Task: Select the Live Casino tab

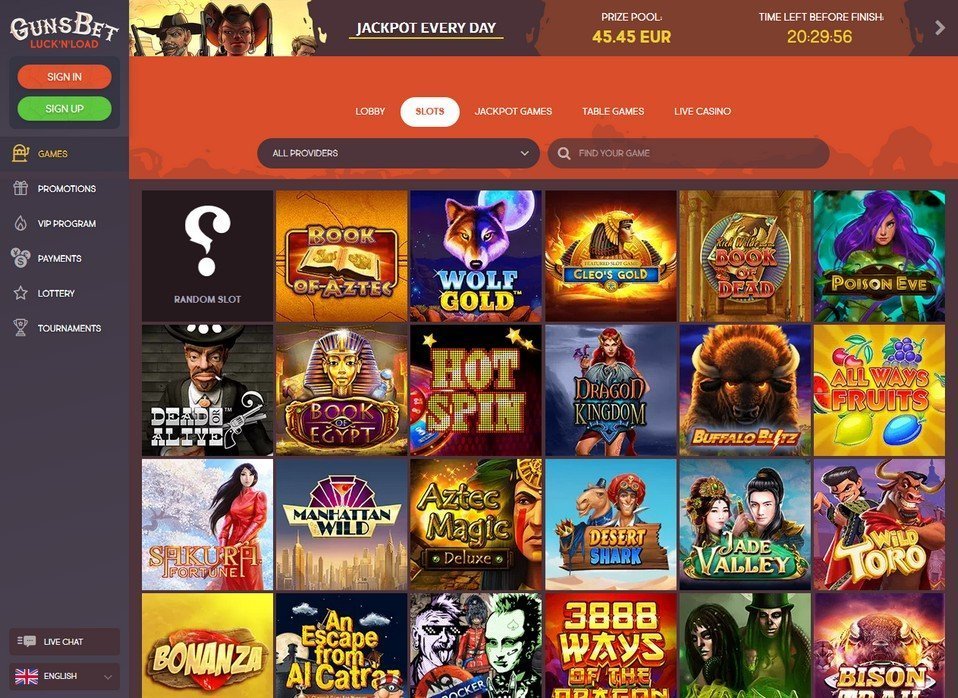Action: tap(703, 111)
